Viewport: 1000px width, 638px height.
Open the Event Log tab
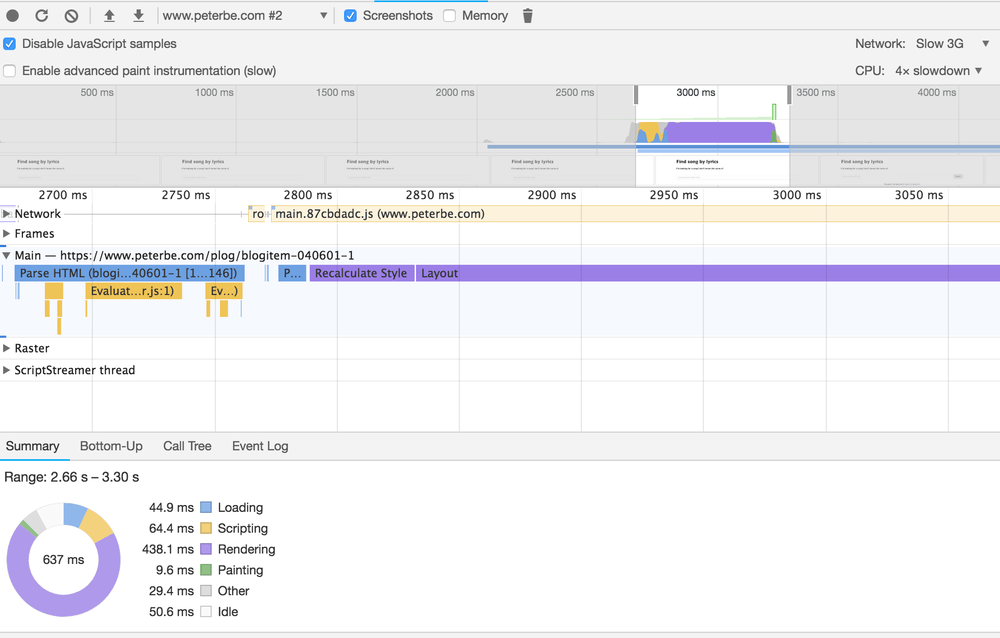point(260,446)
